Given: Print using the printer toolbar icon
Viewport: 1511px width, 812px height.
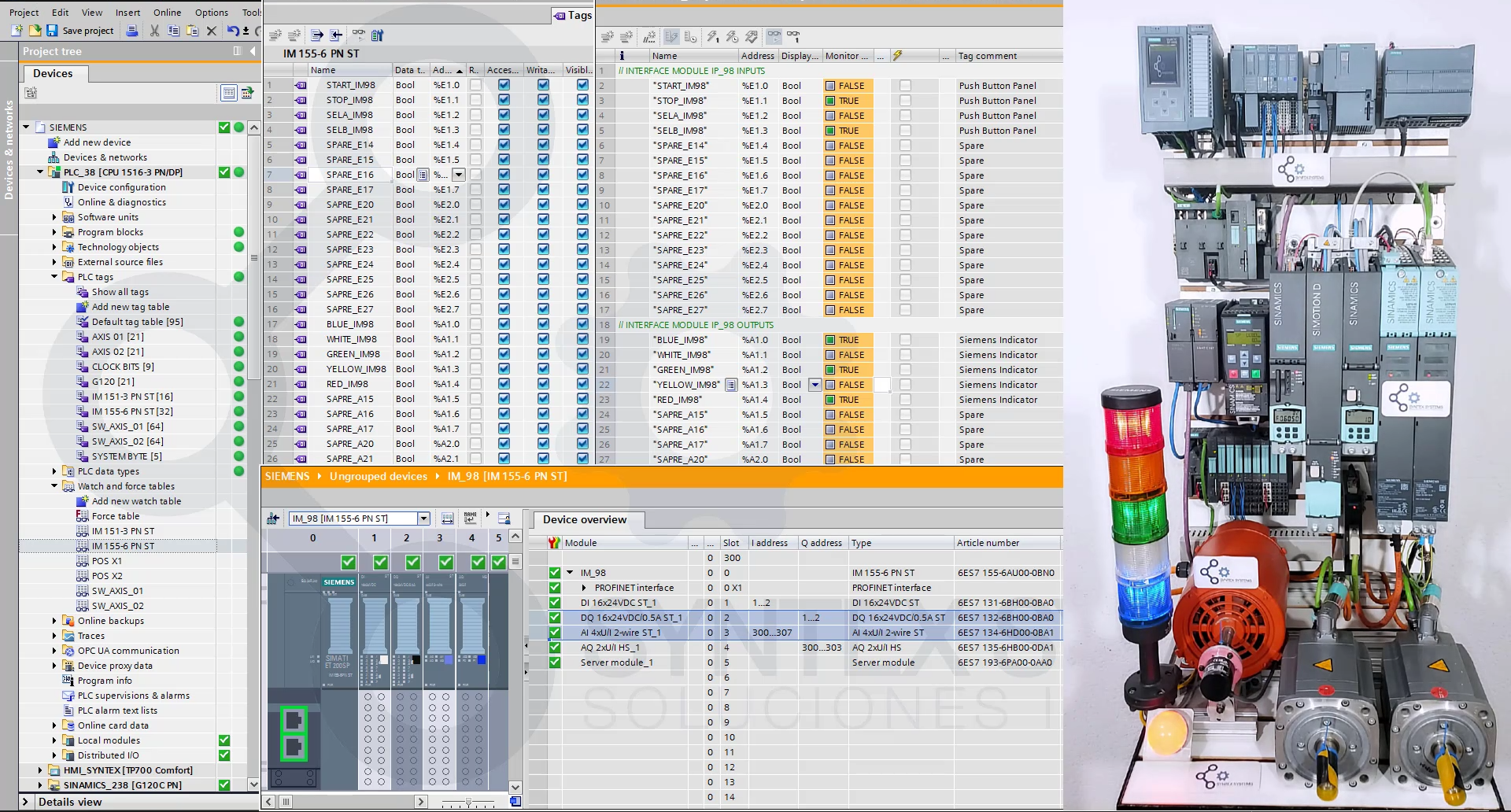Looking at the screenshot, I should tap(132, 31).
